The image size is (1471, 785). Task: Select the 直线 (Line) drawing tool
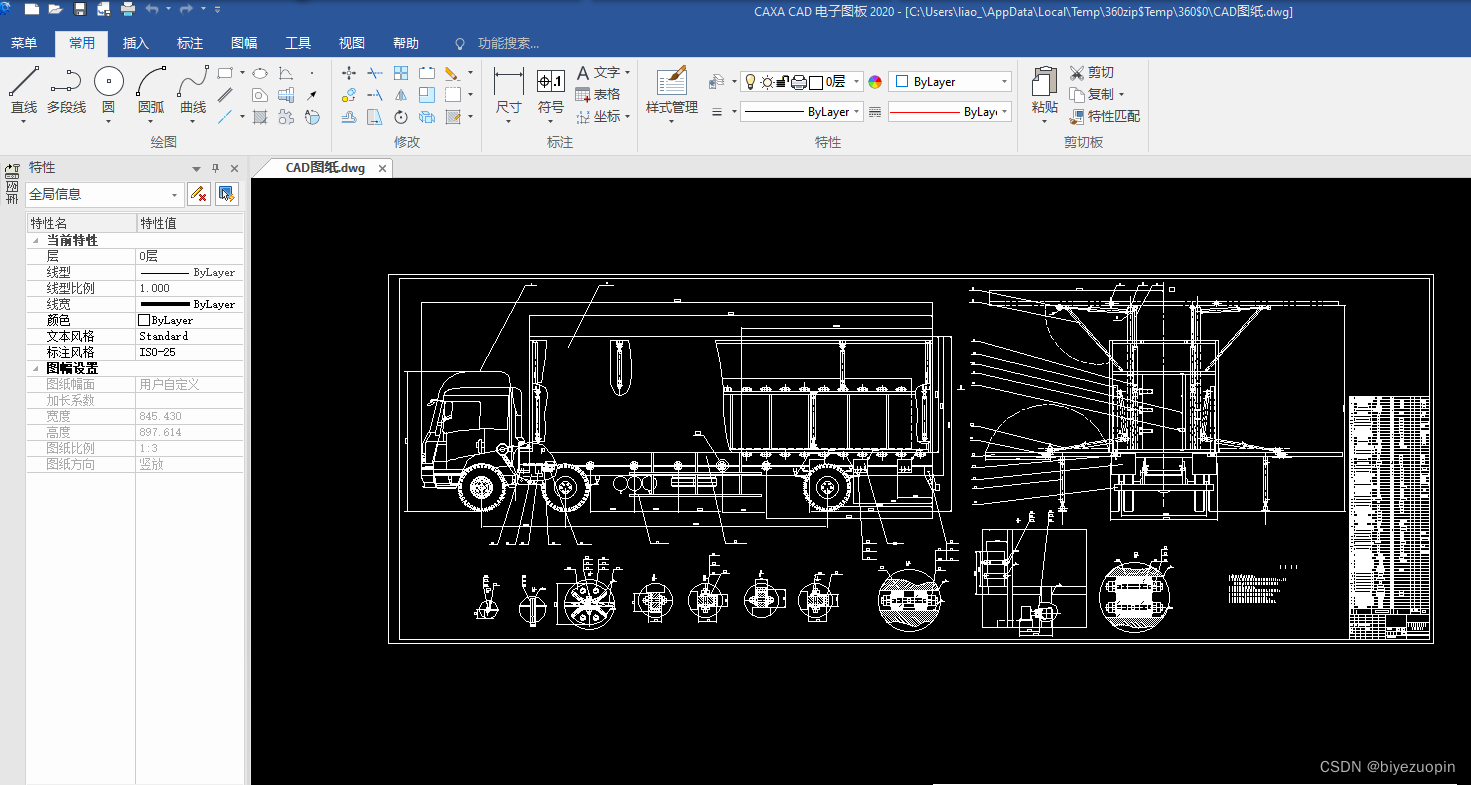(23, 83)
